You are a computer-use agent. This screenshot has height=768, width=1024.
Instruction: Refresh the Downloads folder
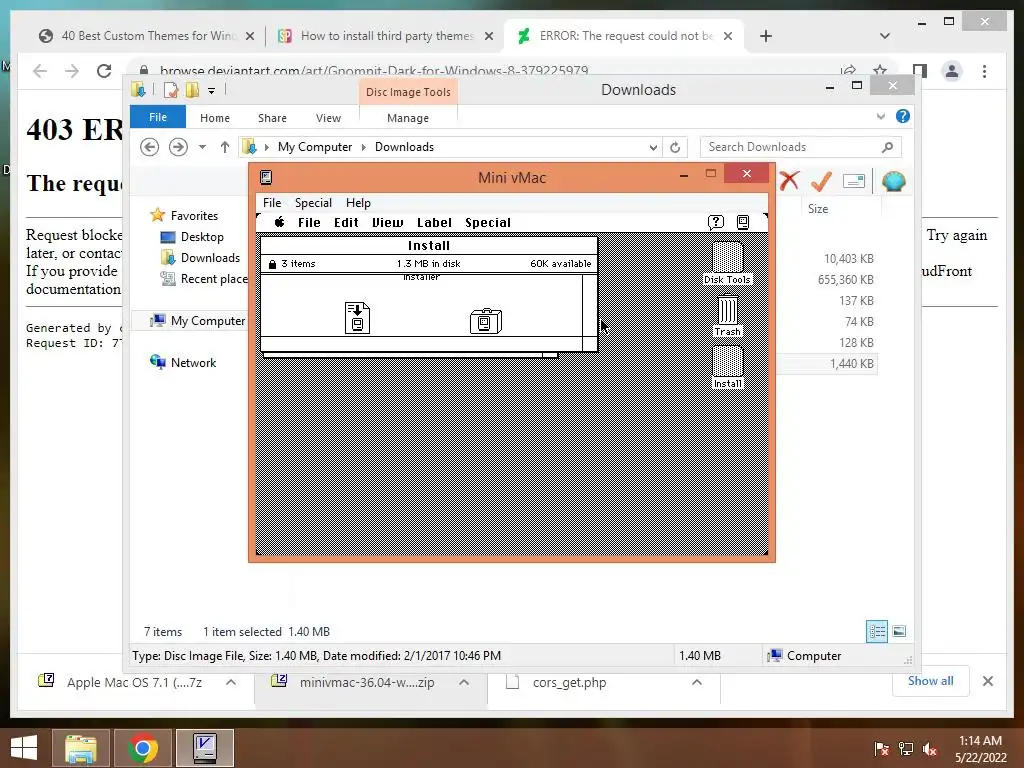(675, 148)
